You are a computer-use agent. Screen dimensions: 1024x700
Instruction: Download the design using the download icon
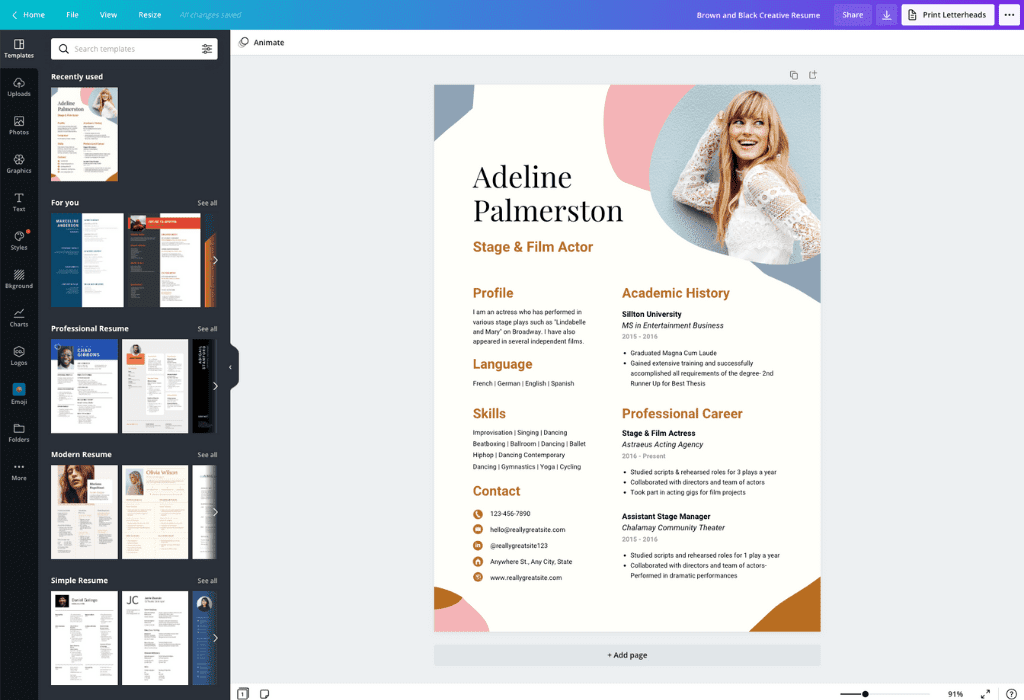(x=886, y=14)
